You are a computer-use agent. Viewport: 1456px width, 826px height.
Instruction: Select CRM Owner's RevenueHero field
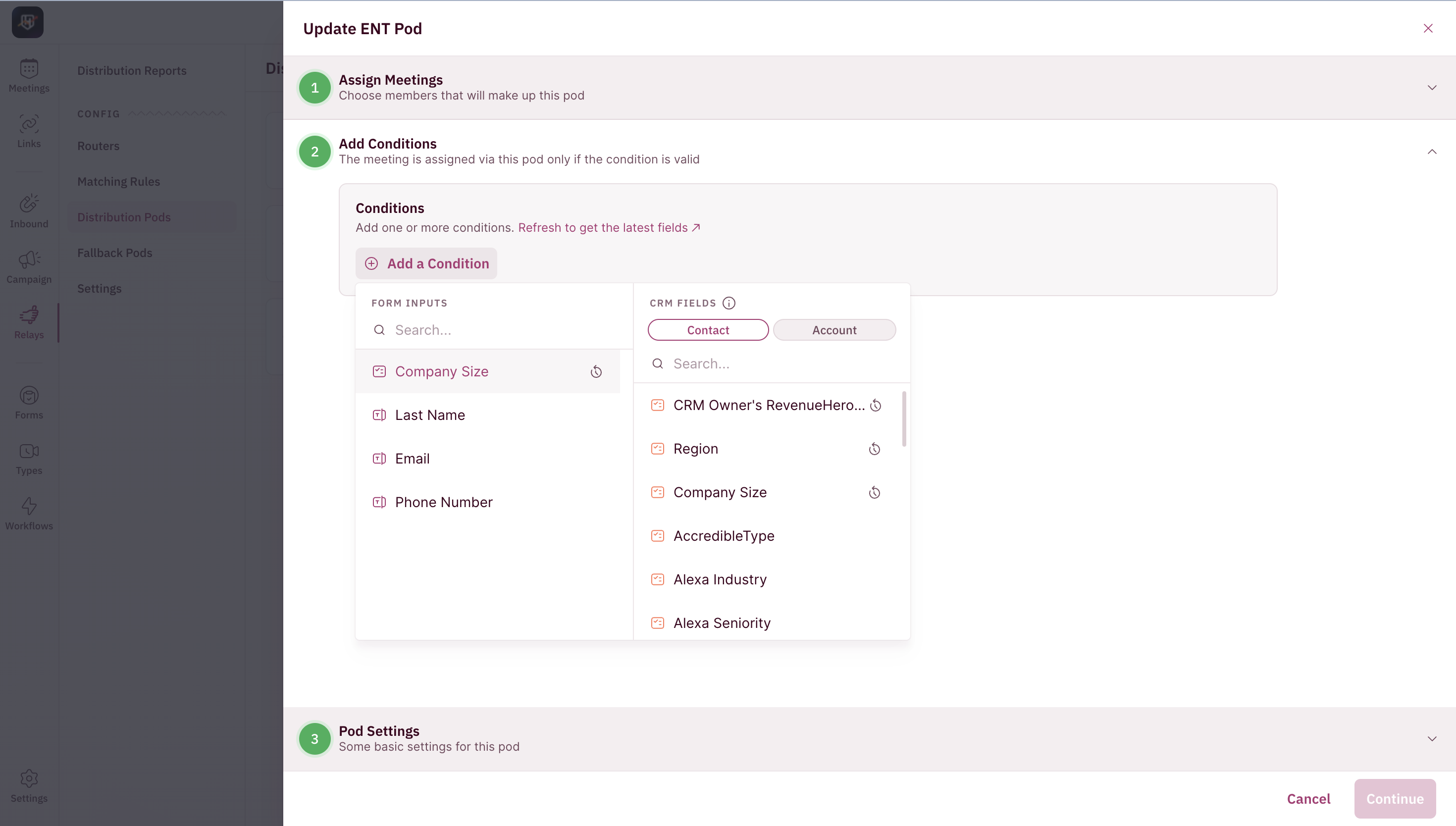pos(767,405)
